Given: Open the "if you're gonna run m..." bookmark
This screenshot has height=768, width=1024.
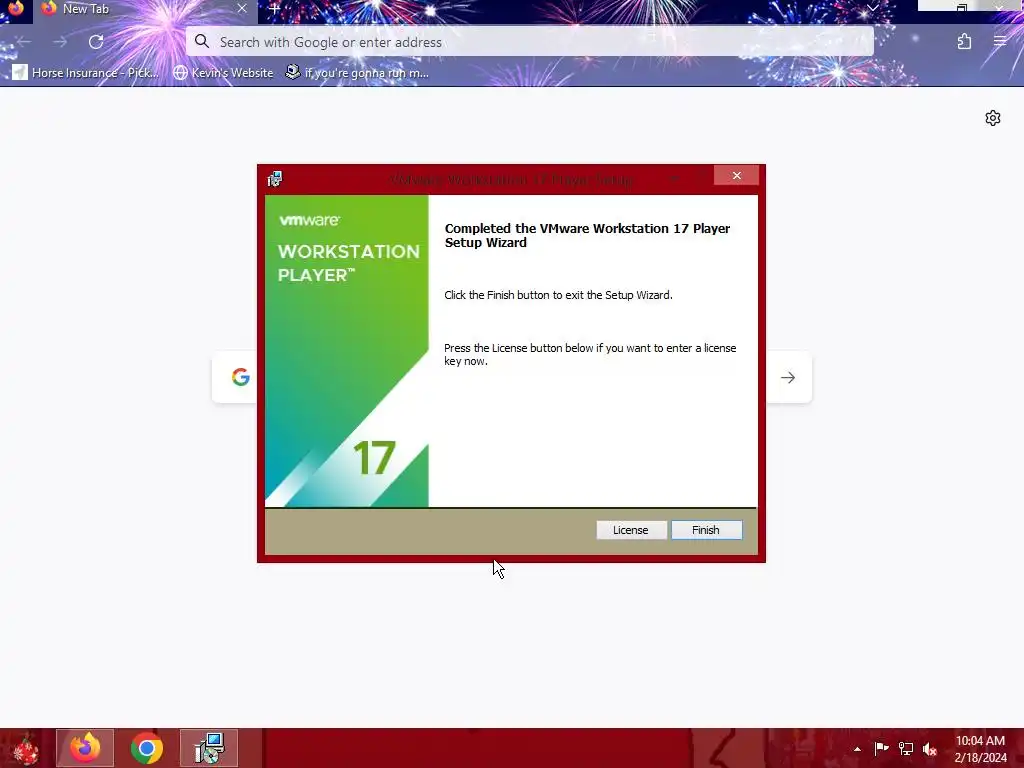Looking at the screenshot, I should [357, 72].
